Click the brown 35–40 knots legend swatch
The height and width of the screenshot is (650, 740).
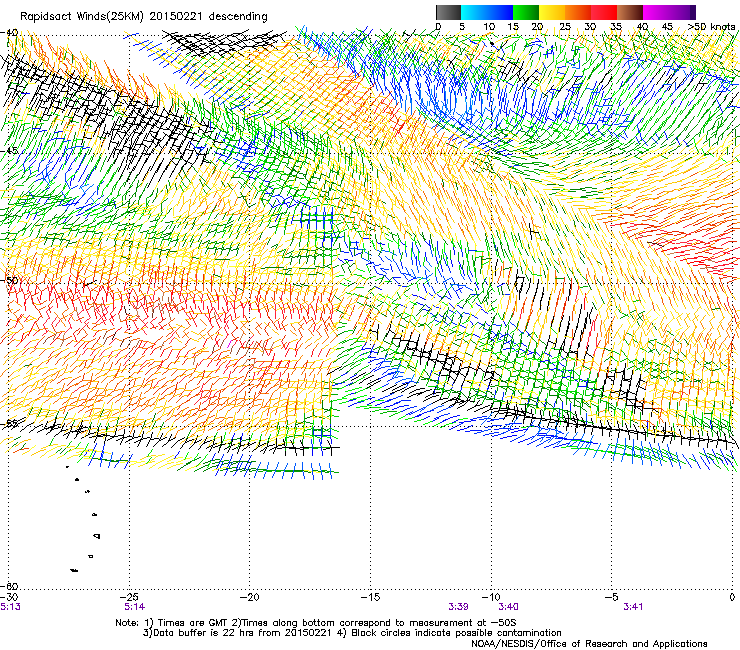630,12
